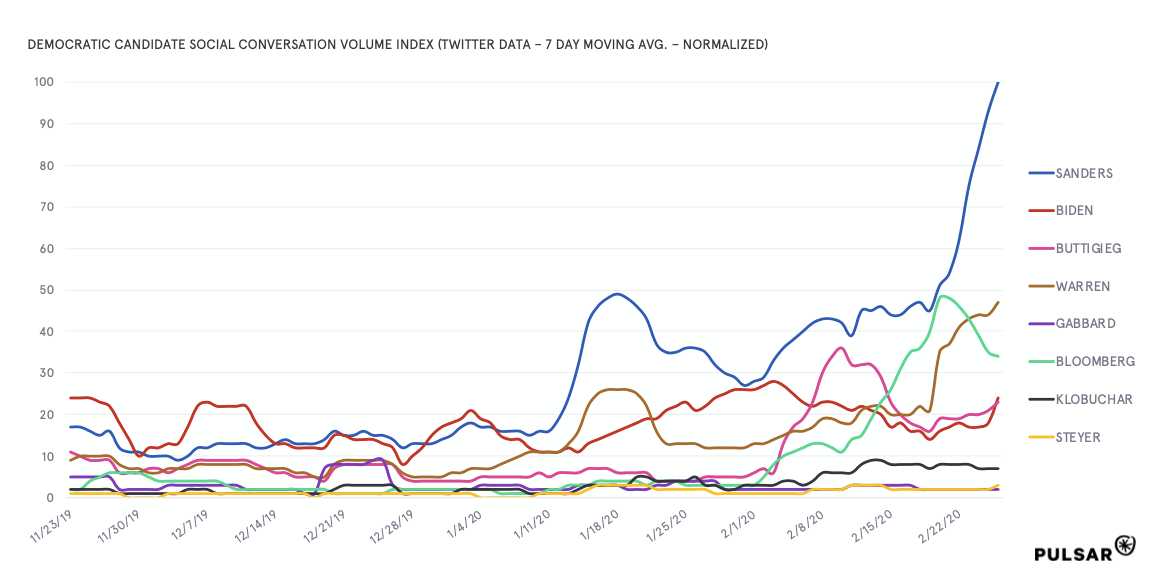The width and height of the screenshot is (1157, 578).
Task: Click the 100 y-axis value label
Action: coord(44,82)
